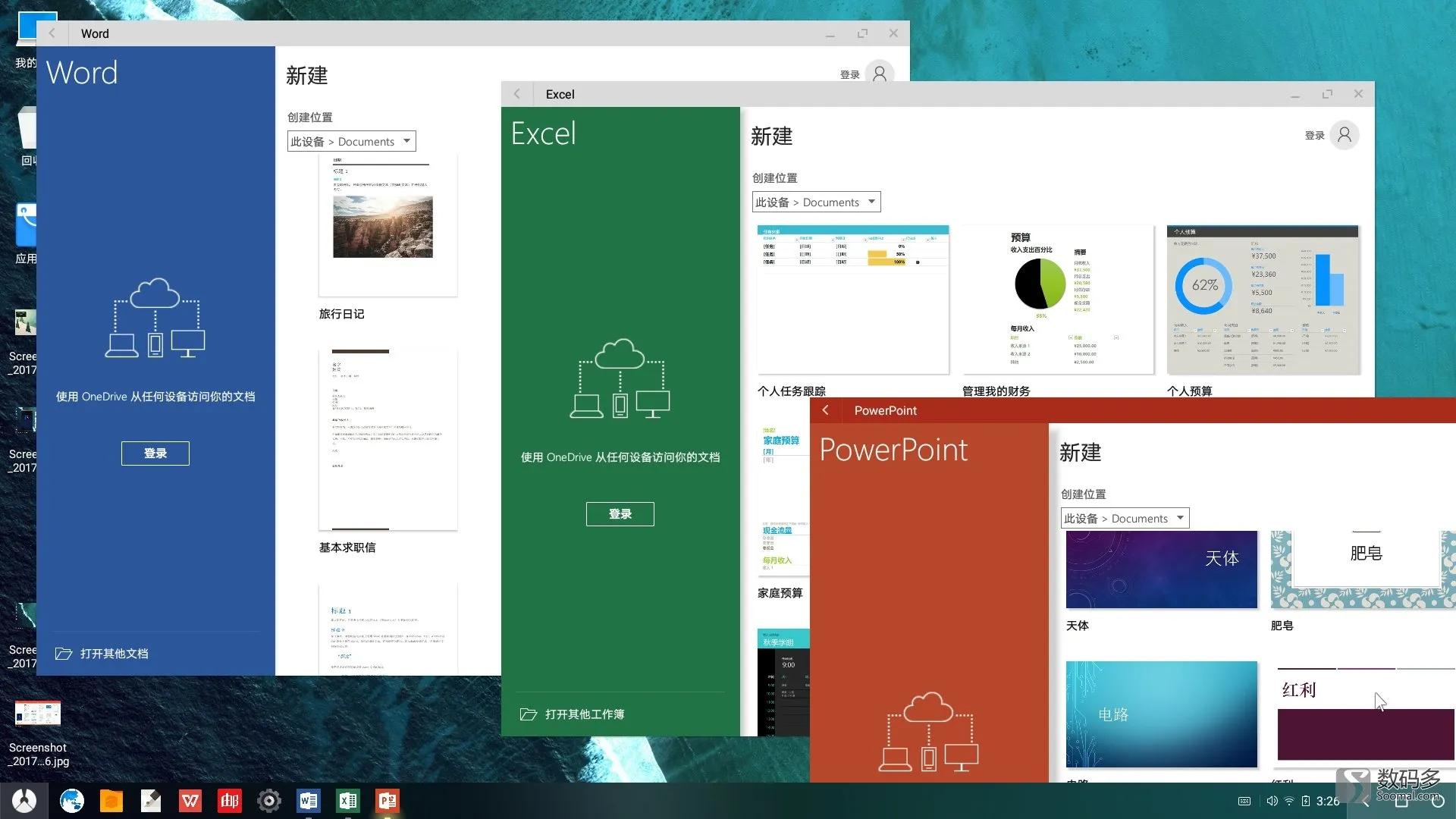Click the back arrow in PowerPoint title bar
Screen dimensions: 1456x819
[825, 410]
